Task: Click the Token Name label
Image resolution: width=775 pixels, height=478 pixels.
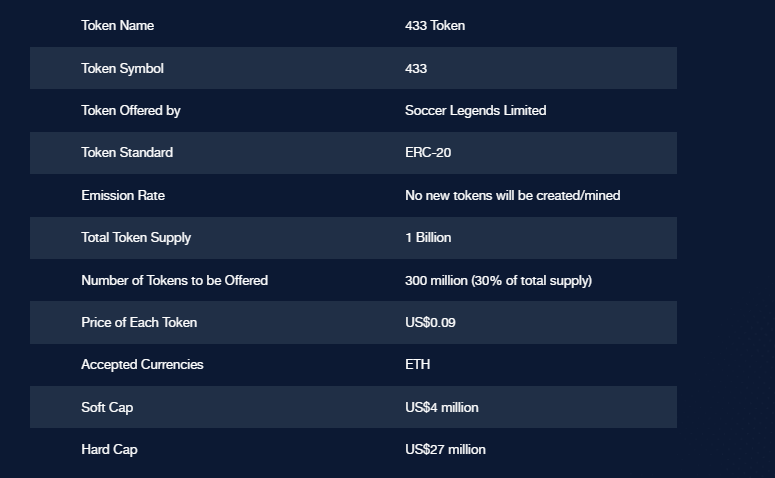Action: [x=118, y=26]
